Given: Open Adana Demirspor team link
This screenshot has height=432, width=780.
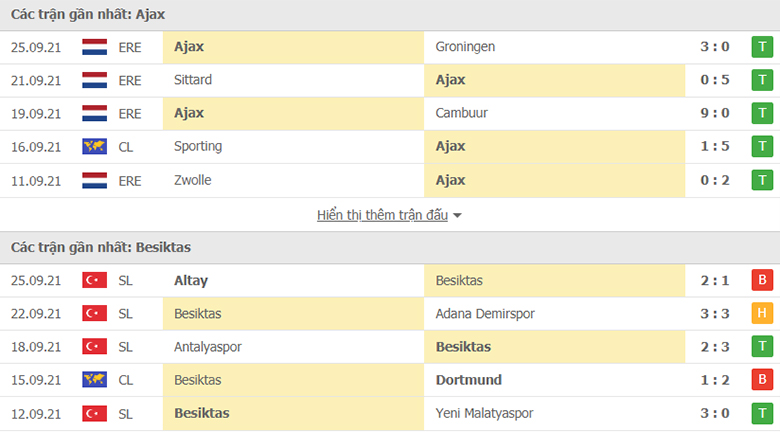Looking at the screenshot, I should (x=485, y=314).
